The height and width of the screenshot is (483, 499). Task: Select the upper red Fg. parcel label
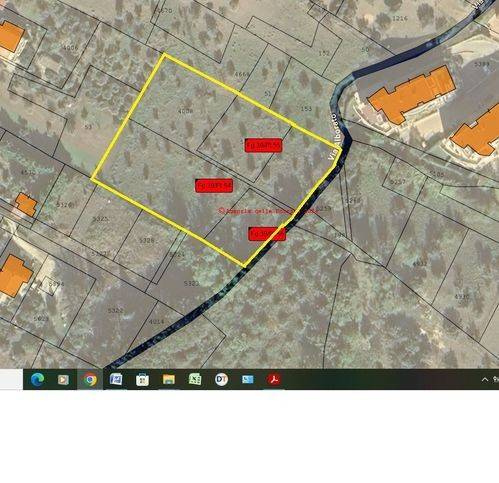(x=263, y=145)
